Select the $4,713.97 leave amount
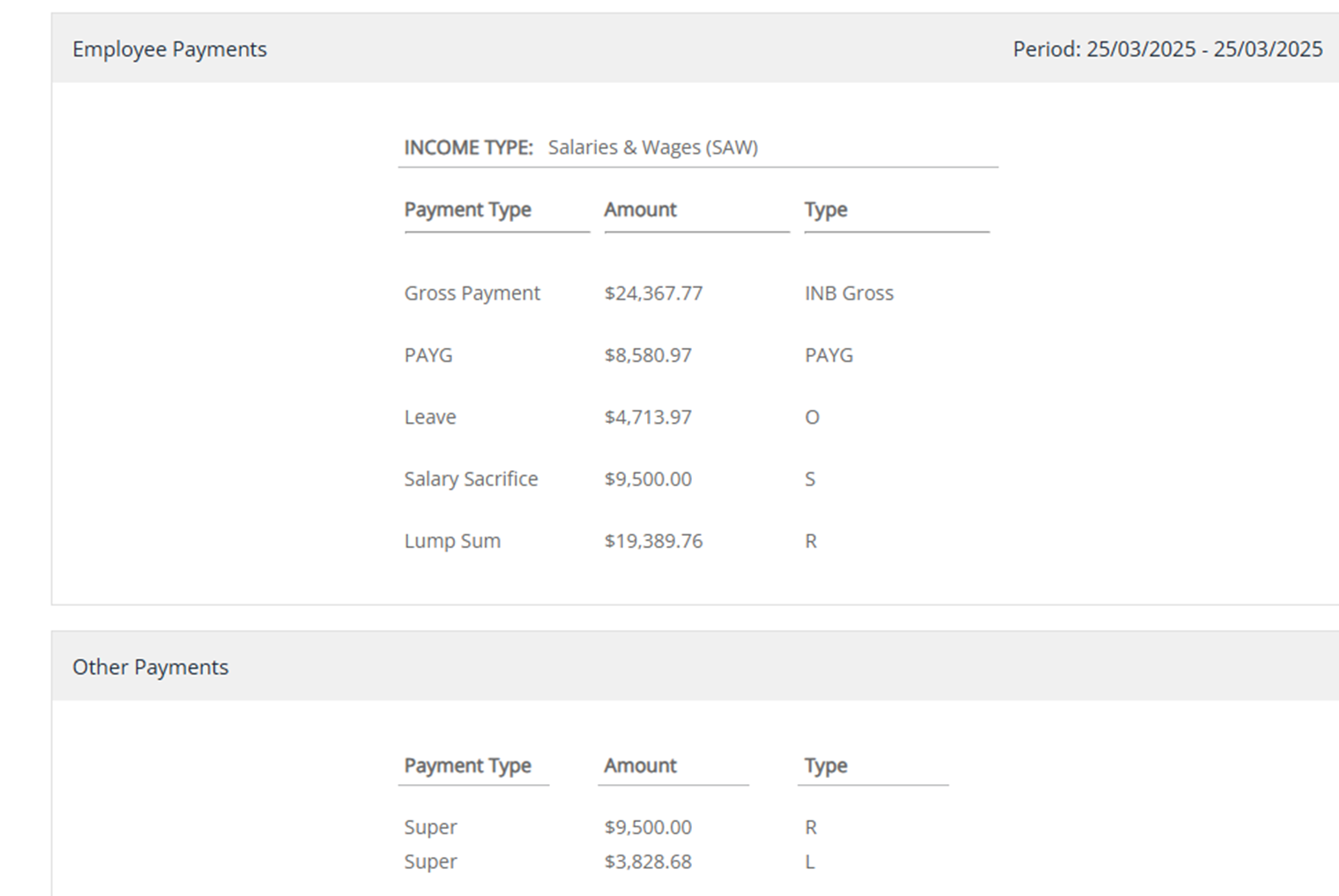Screen dimensions: 1339x896 (x=648, y=417)
